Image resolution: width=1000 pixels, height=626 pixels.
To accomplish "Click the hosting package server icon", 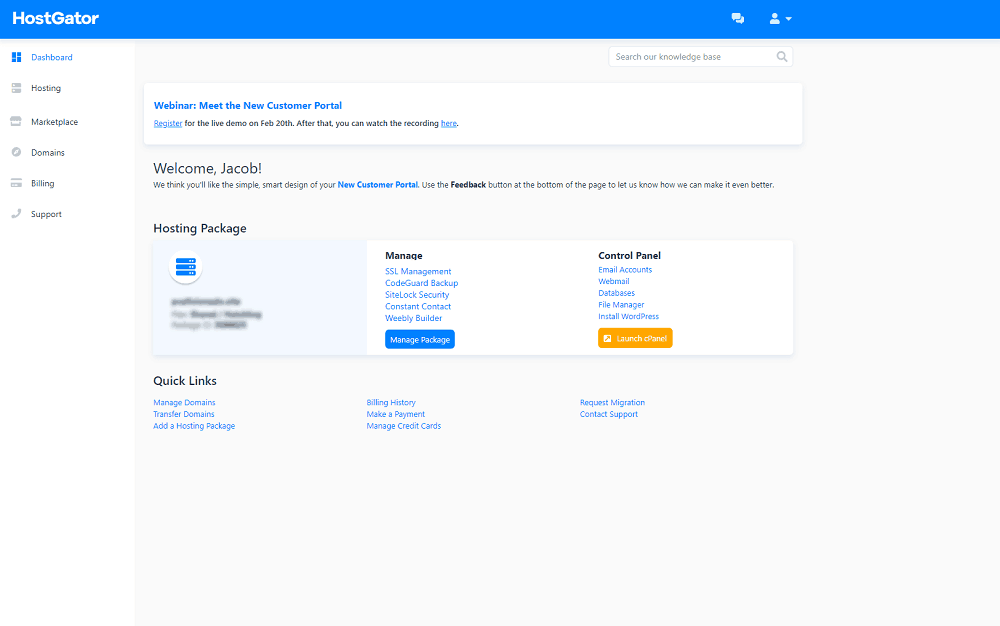I will click(x=186, y=266).
